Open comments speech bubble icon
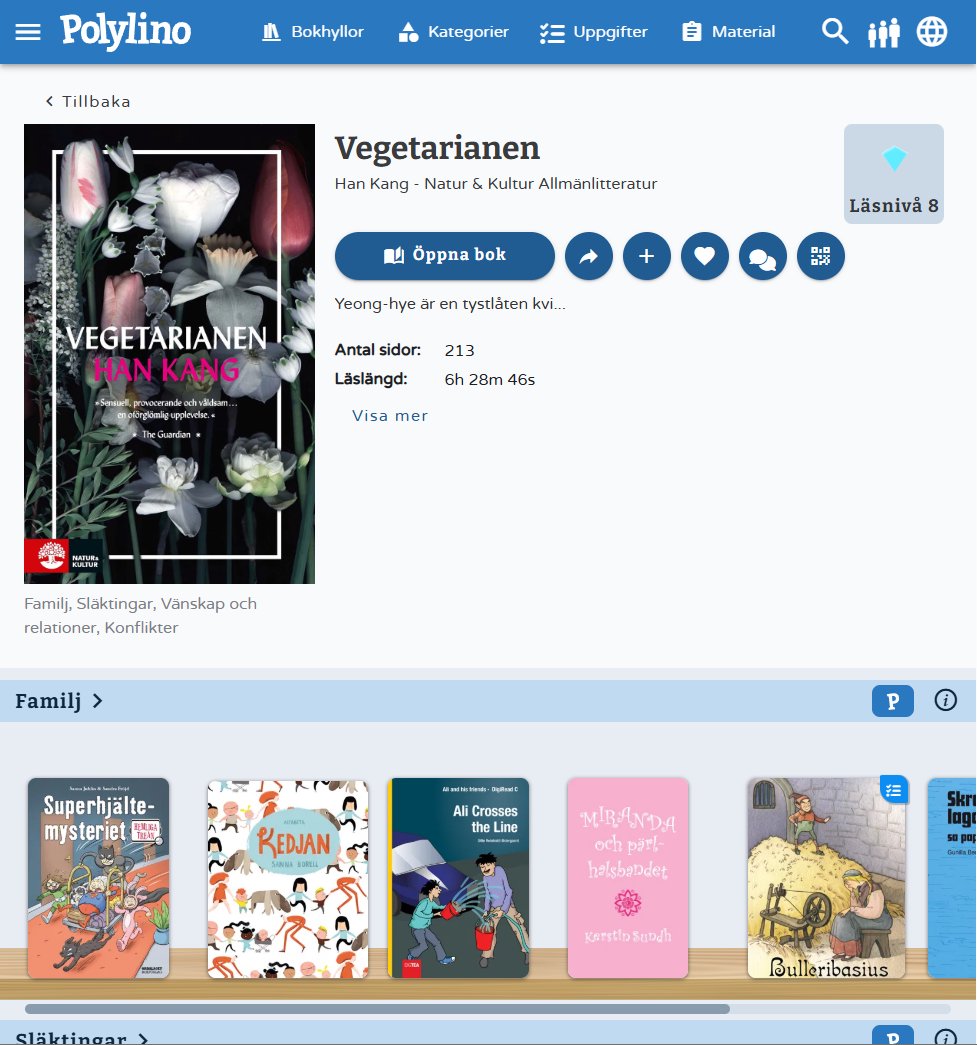977x1045 pixels. pos(762,256)
